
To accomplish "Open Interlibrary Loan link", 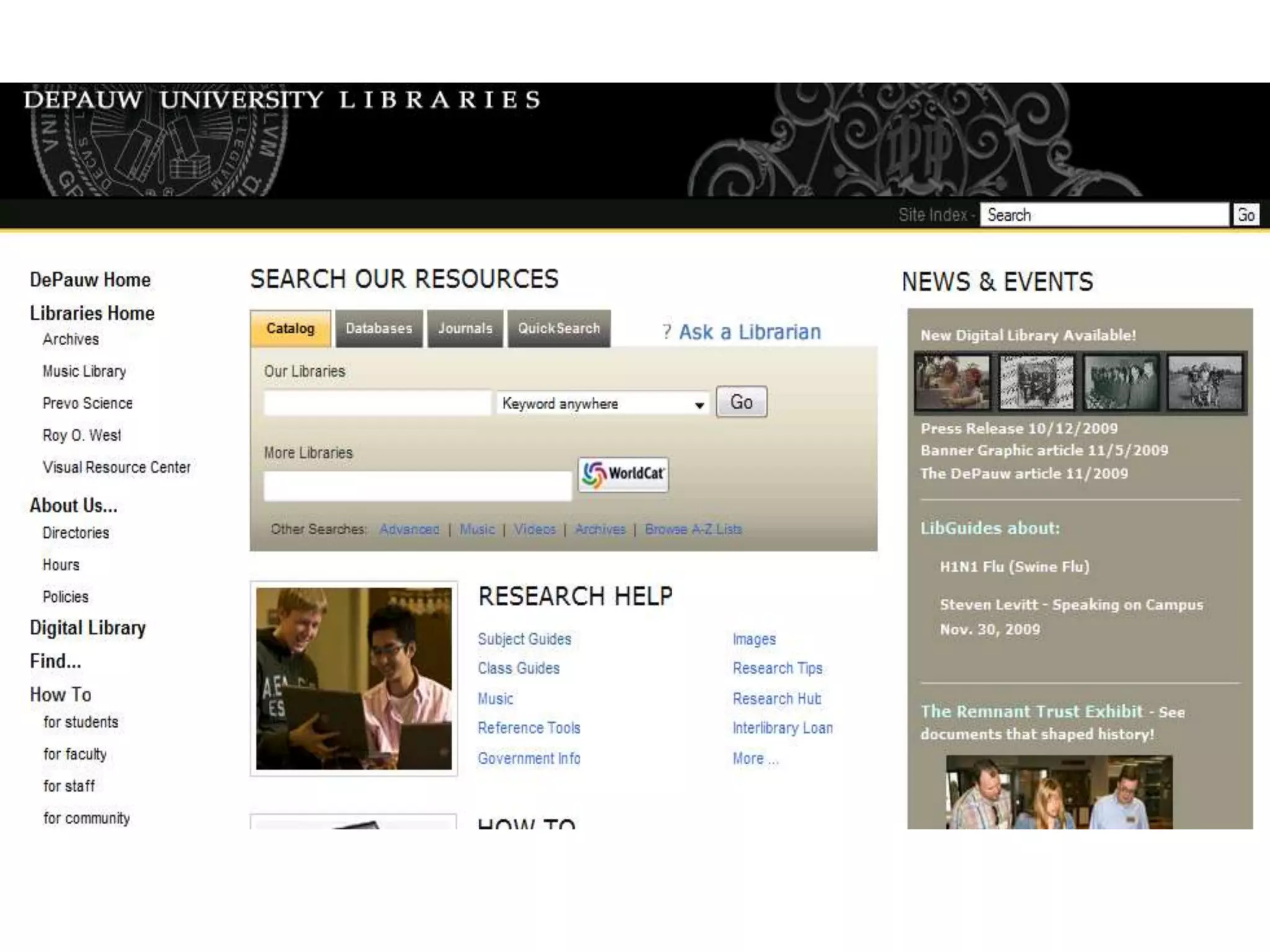I will (x=782, y=728).
